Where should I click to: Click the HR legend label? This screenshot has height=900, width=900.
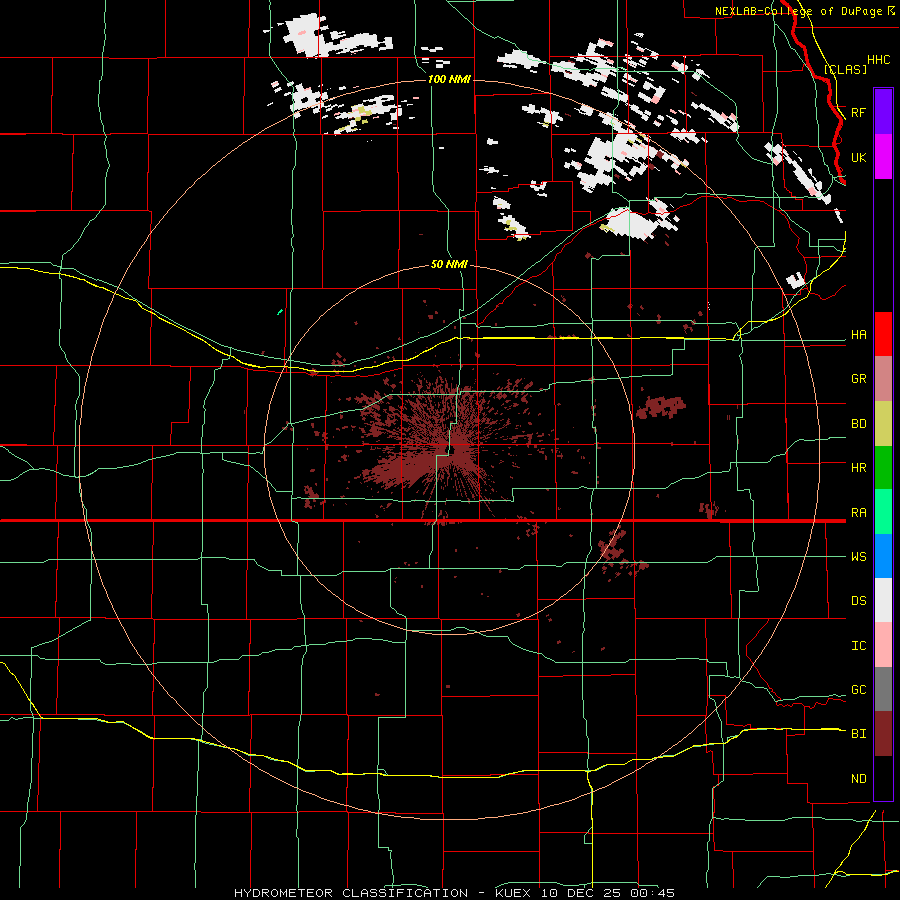[858, 468]
